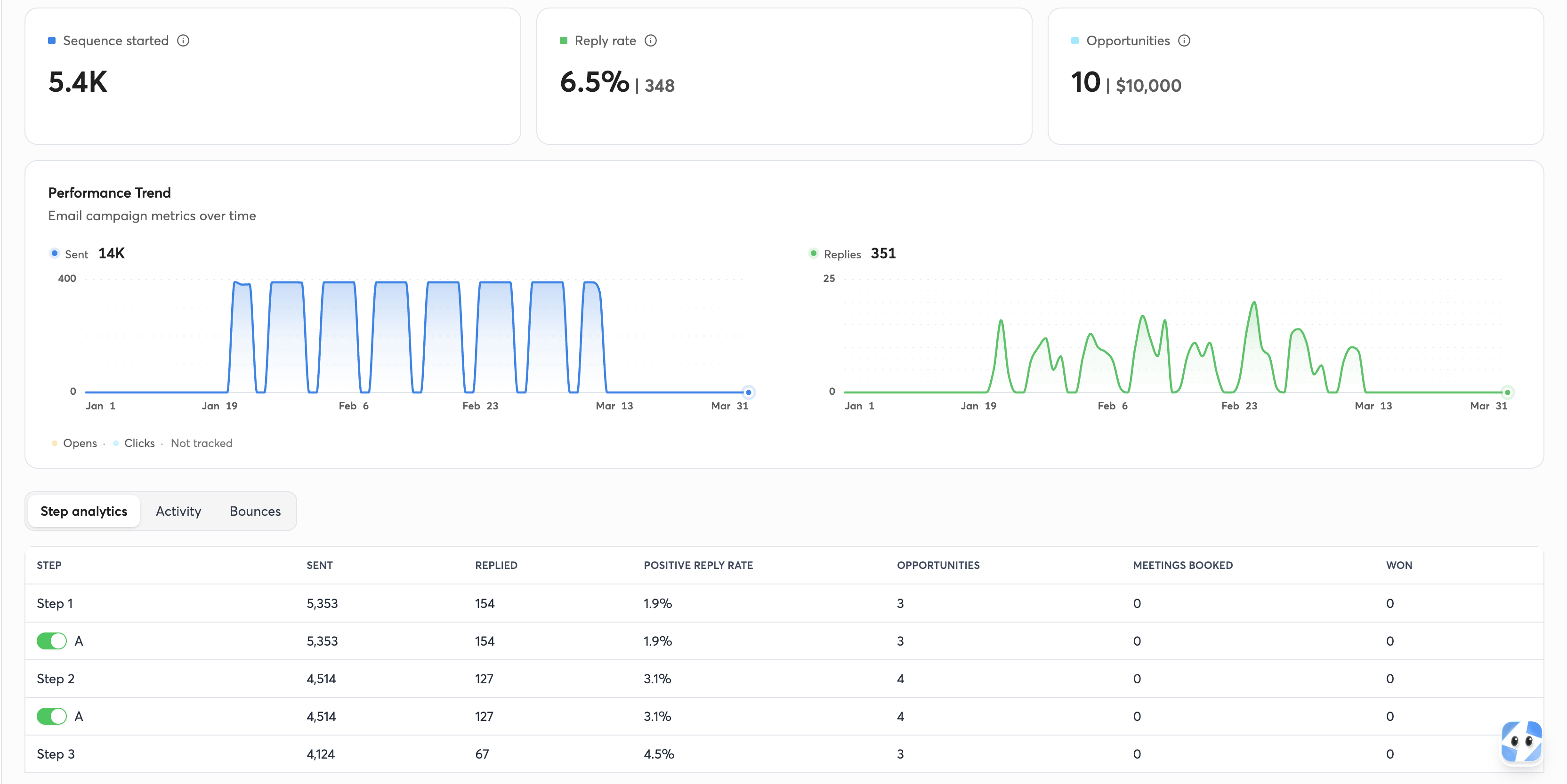Click the blue Sent legend dot
Image resolution: width=1567 pixels, height=784 pixels.
click(x=55, y=254)
